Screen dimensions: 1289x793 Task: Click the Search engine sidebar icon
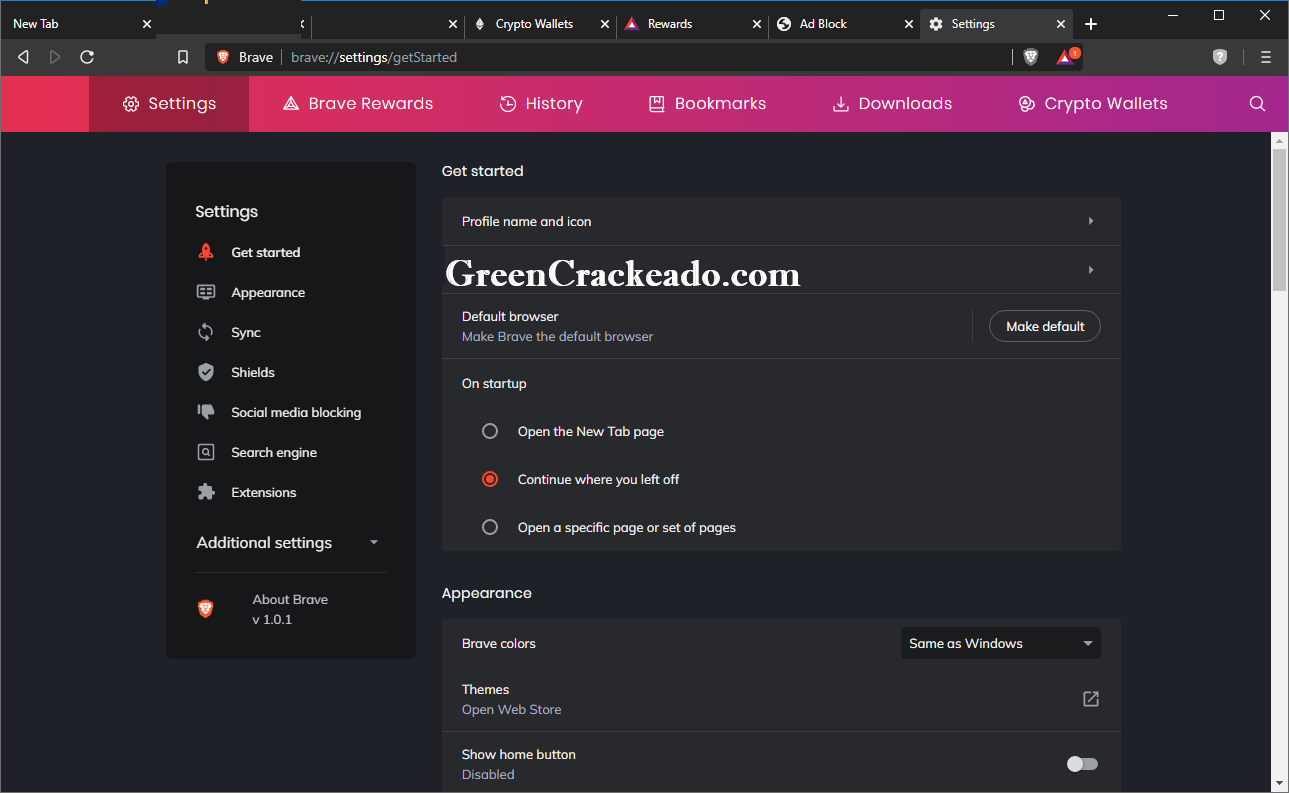(x=206, y=452)
